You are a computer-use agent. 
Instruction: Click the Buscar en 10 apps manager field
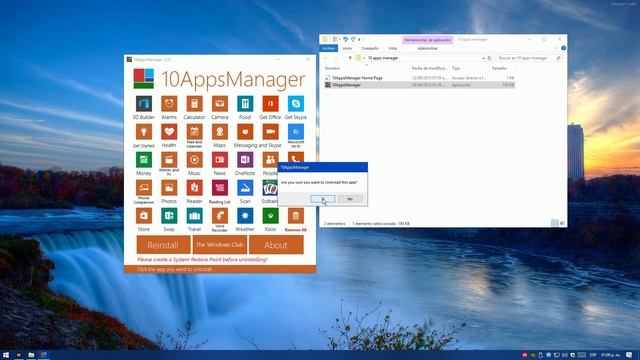tap(529, 58)
